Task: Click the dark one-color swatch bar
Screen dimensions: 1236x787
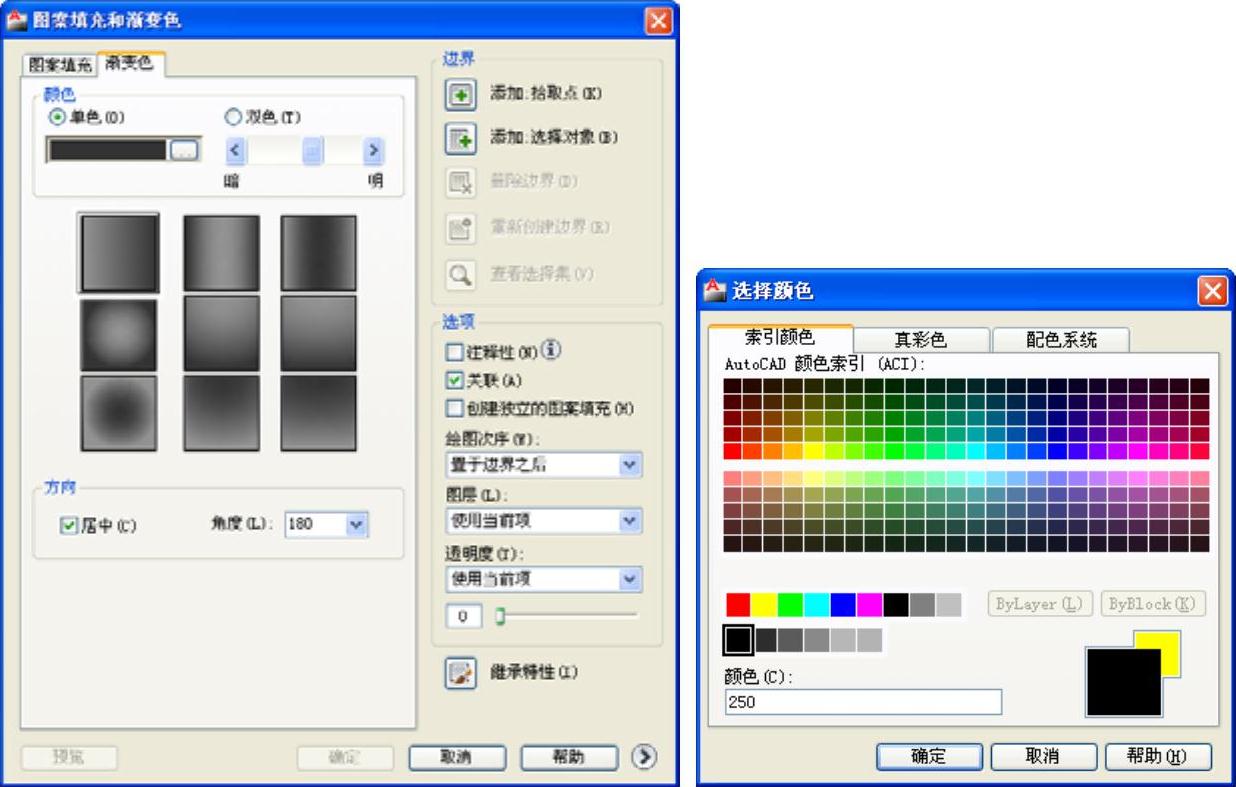Action: 108,150
